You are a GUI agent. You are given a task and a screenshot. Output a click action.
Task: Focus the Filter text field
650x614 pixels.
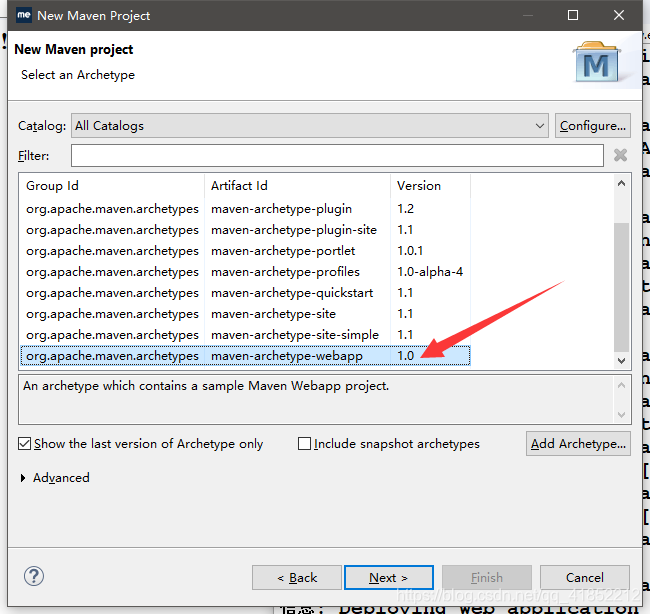click(x=337, y=155)
